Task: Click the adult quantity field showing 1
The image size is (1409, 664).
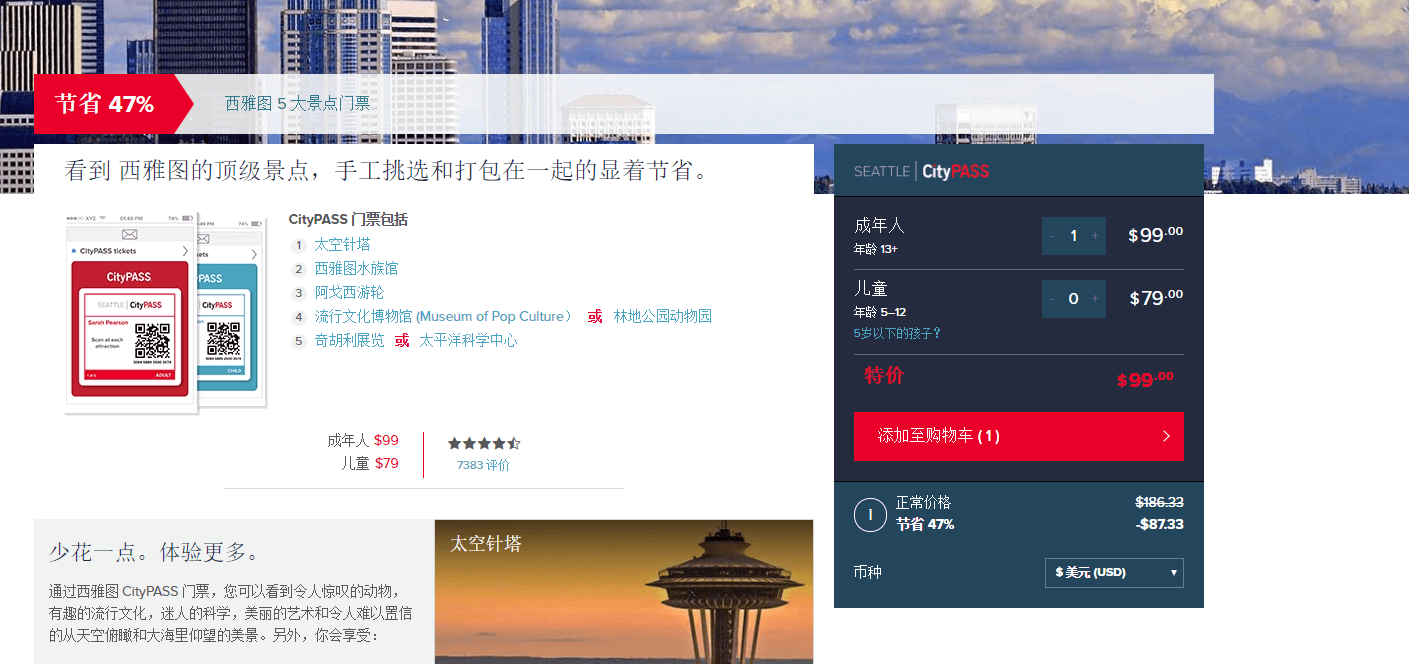Action: tap(1074, 236)
